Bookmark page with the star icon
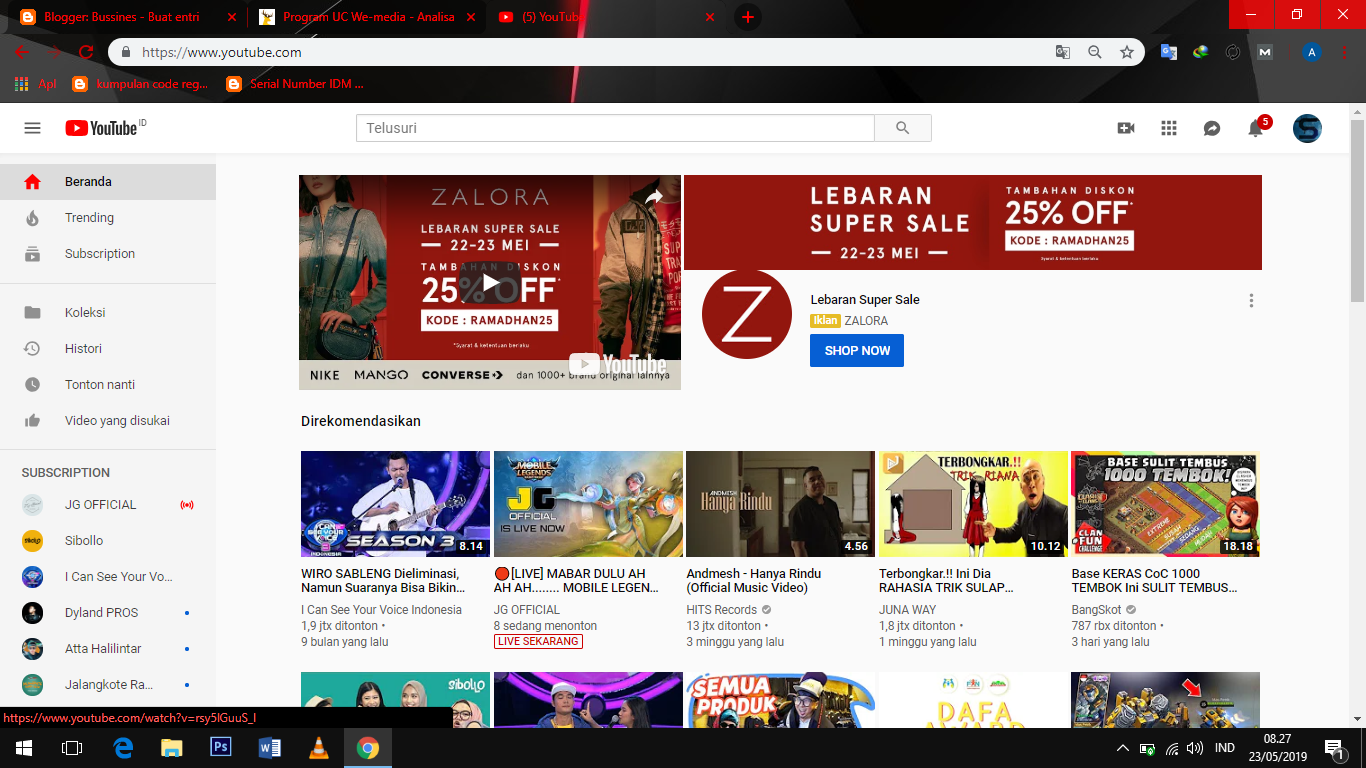The image size is (1366, 768). tap(1127, 52)
